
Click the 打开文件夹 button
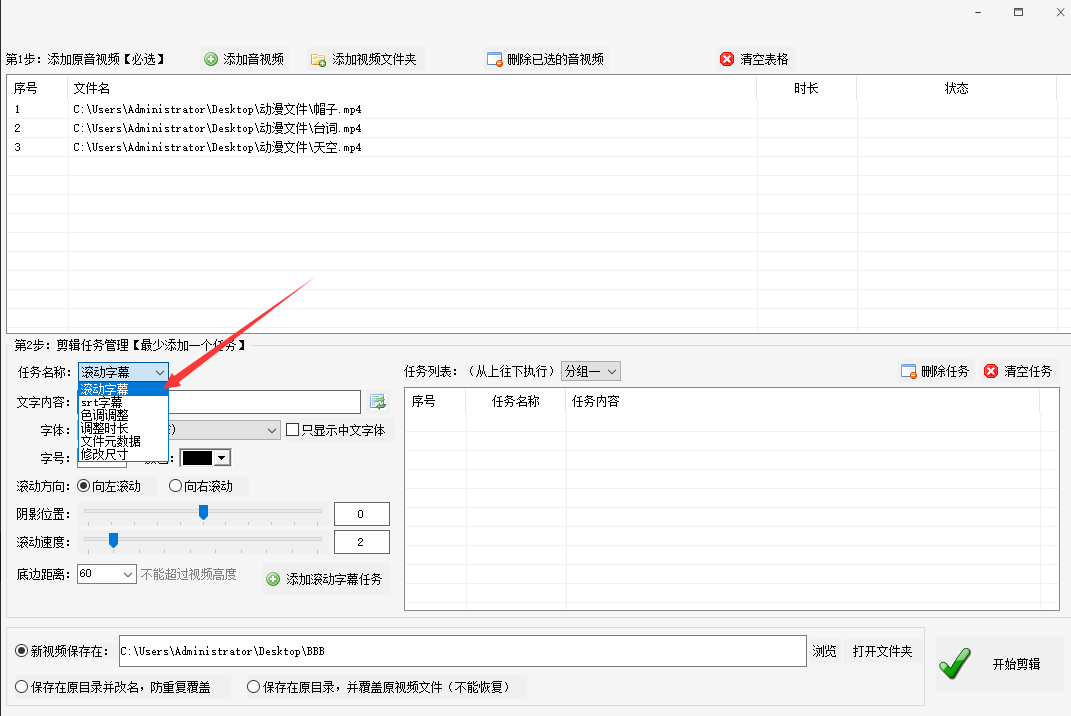point(882,651)
